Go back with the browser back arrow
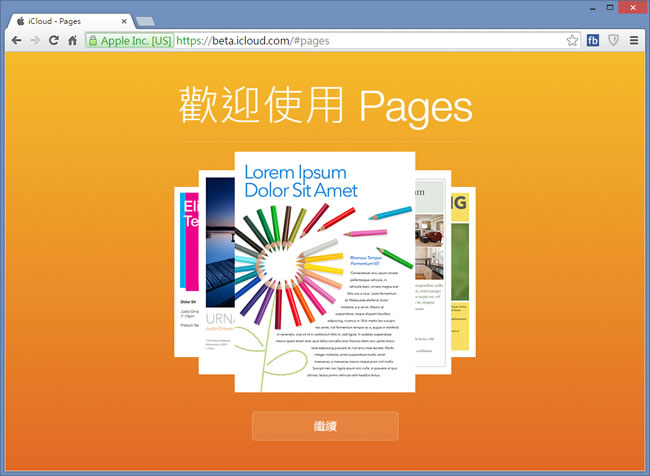 pos(17,40)
